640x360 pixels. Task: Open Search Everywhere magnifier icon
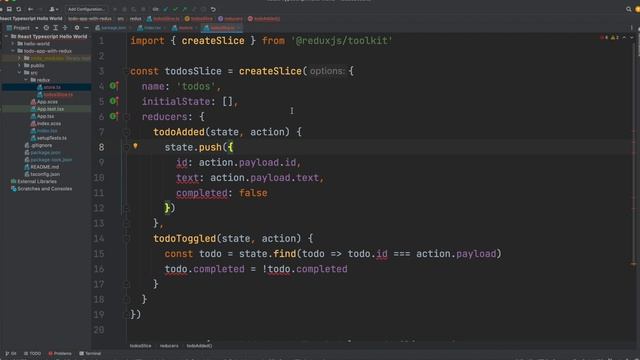[x=629, y=9]
